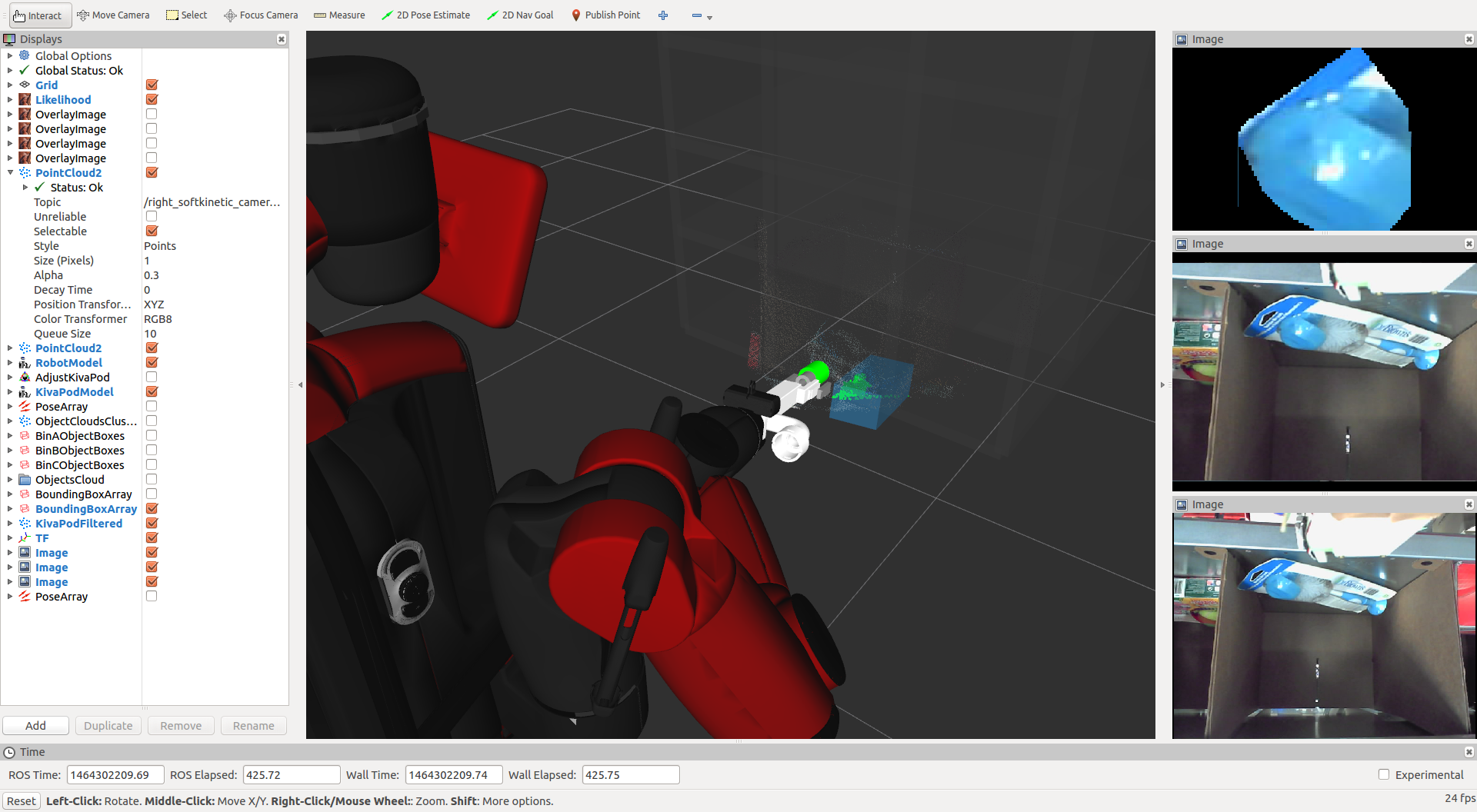Uncheck the TF display checkbox
Screen dimensions: 1477x812
152,537
